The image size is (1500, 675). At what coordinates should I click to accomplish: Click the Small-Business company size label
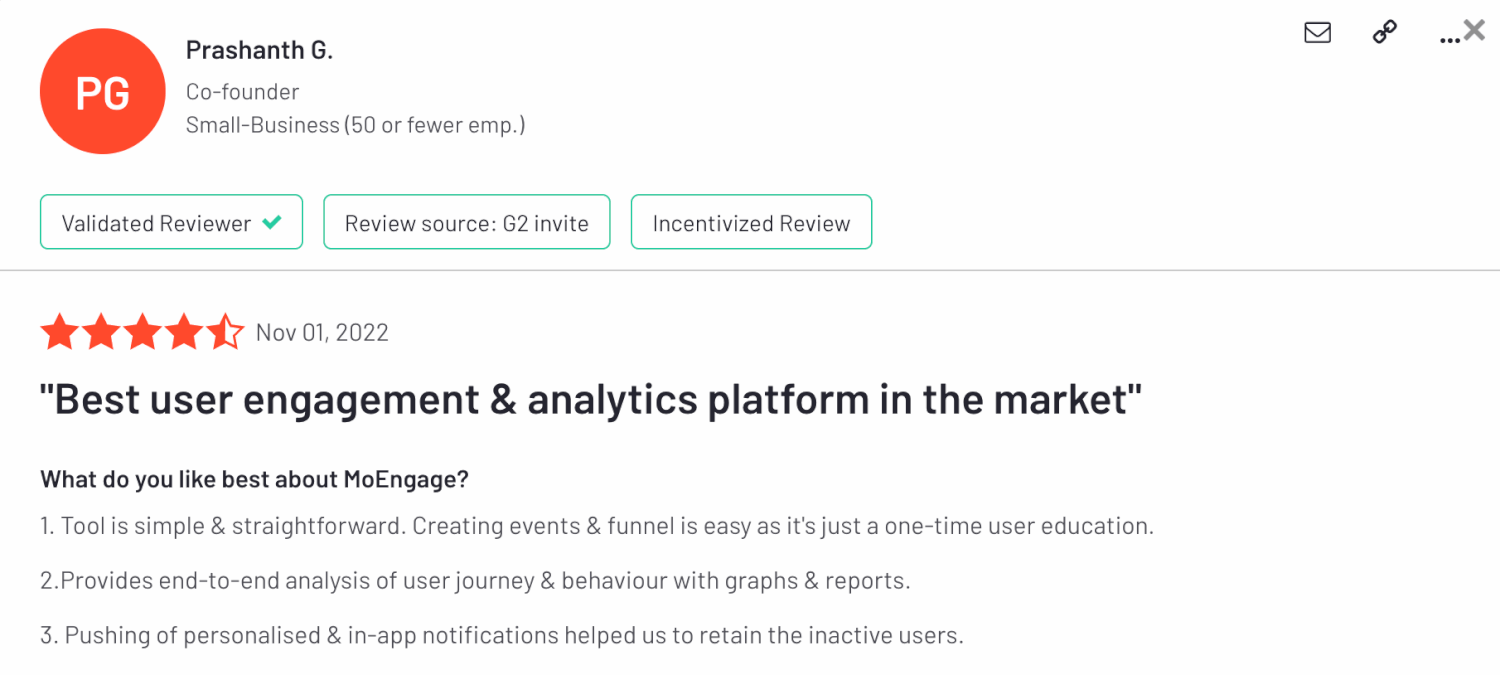click(x=355, y=125)
